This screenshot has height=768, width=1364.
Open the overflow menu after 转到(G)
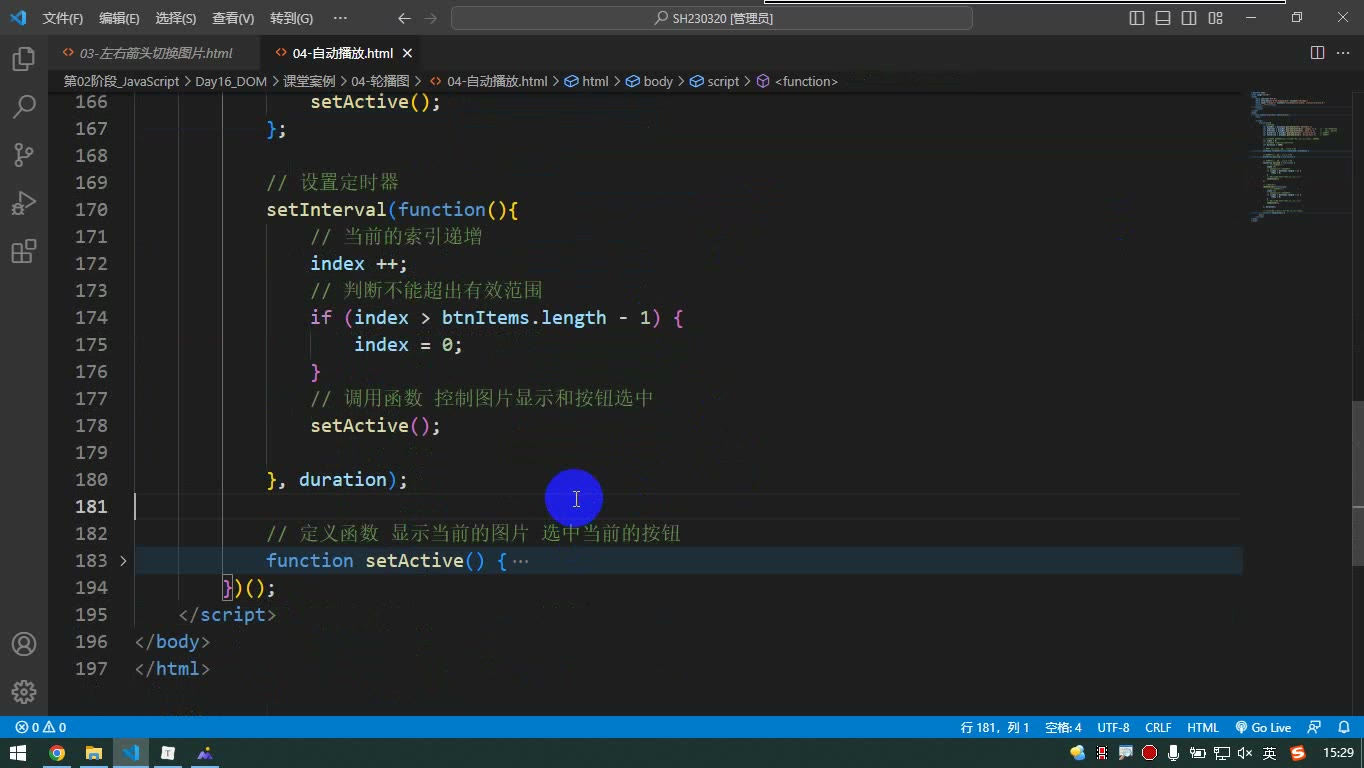tap(340, 18)
